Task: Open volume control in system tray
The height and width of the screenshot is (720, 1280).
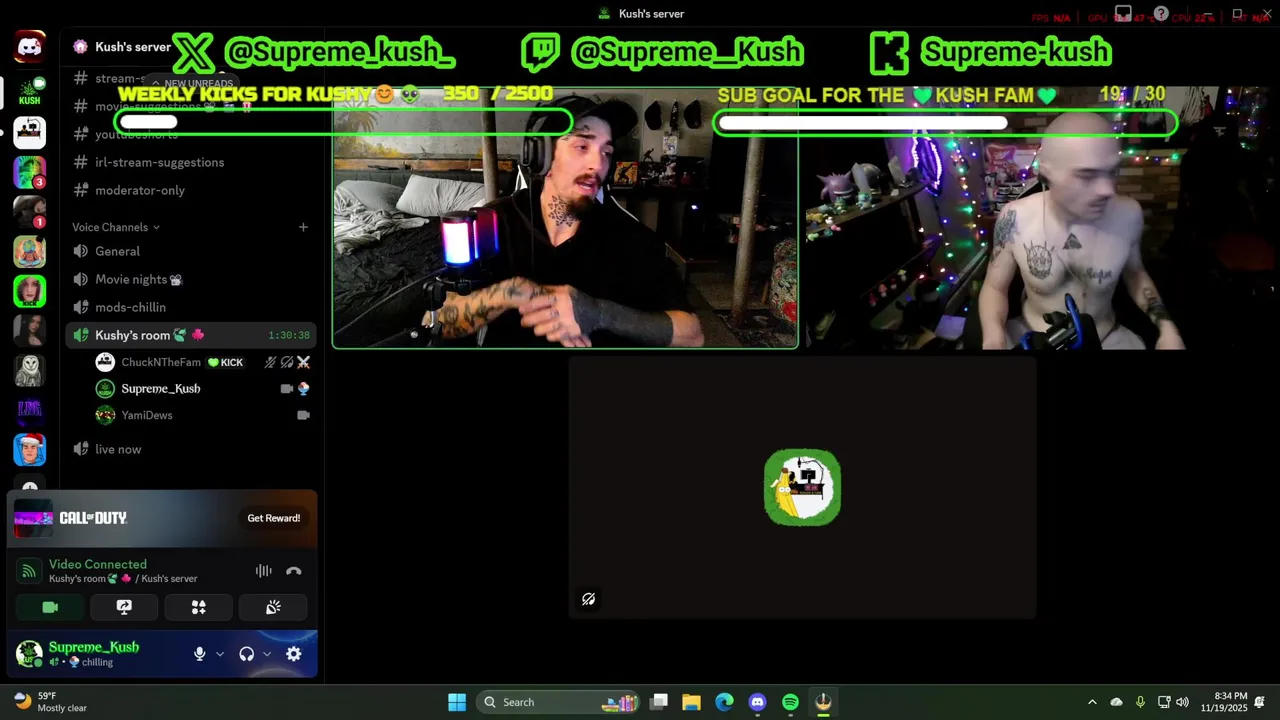Action: (x=1182, y=702)
